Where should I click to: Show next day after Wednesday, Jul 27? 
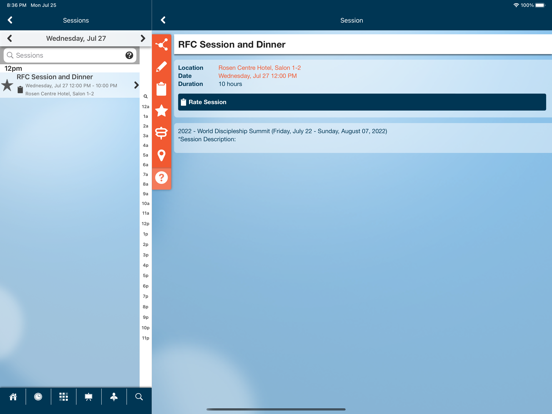click(143, 38)
